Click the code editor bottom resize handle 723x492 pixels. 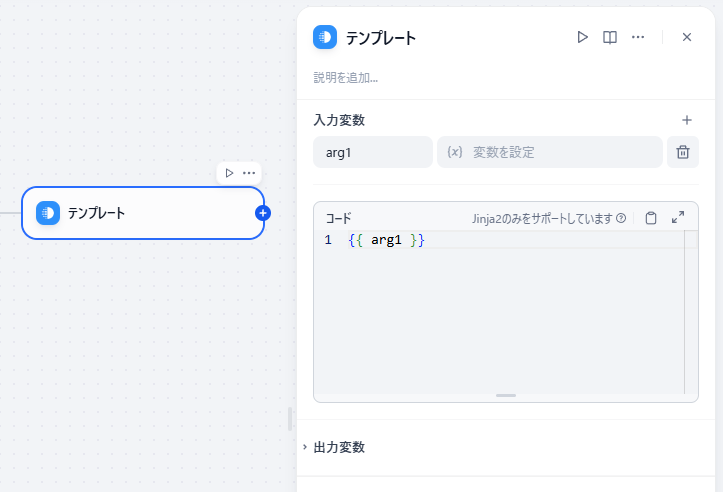tap(506, 396)
